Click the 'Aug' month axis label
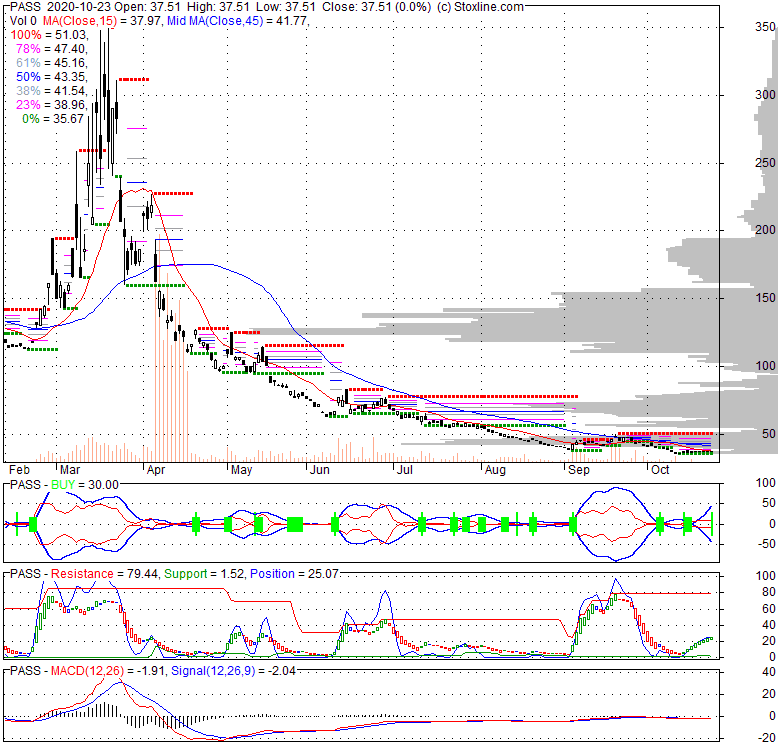Viewport: 780px width, 745px height. pos(495,470)
